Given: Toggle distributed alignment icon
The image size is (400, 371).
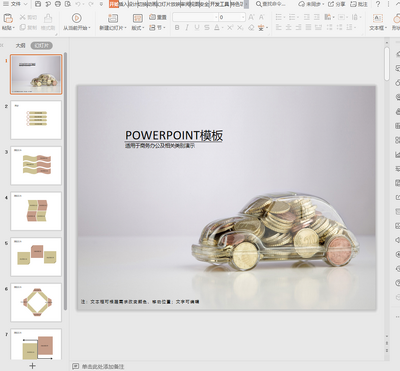Looking at the screenshot, I should point(319,28).
